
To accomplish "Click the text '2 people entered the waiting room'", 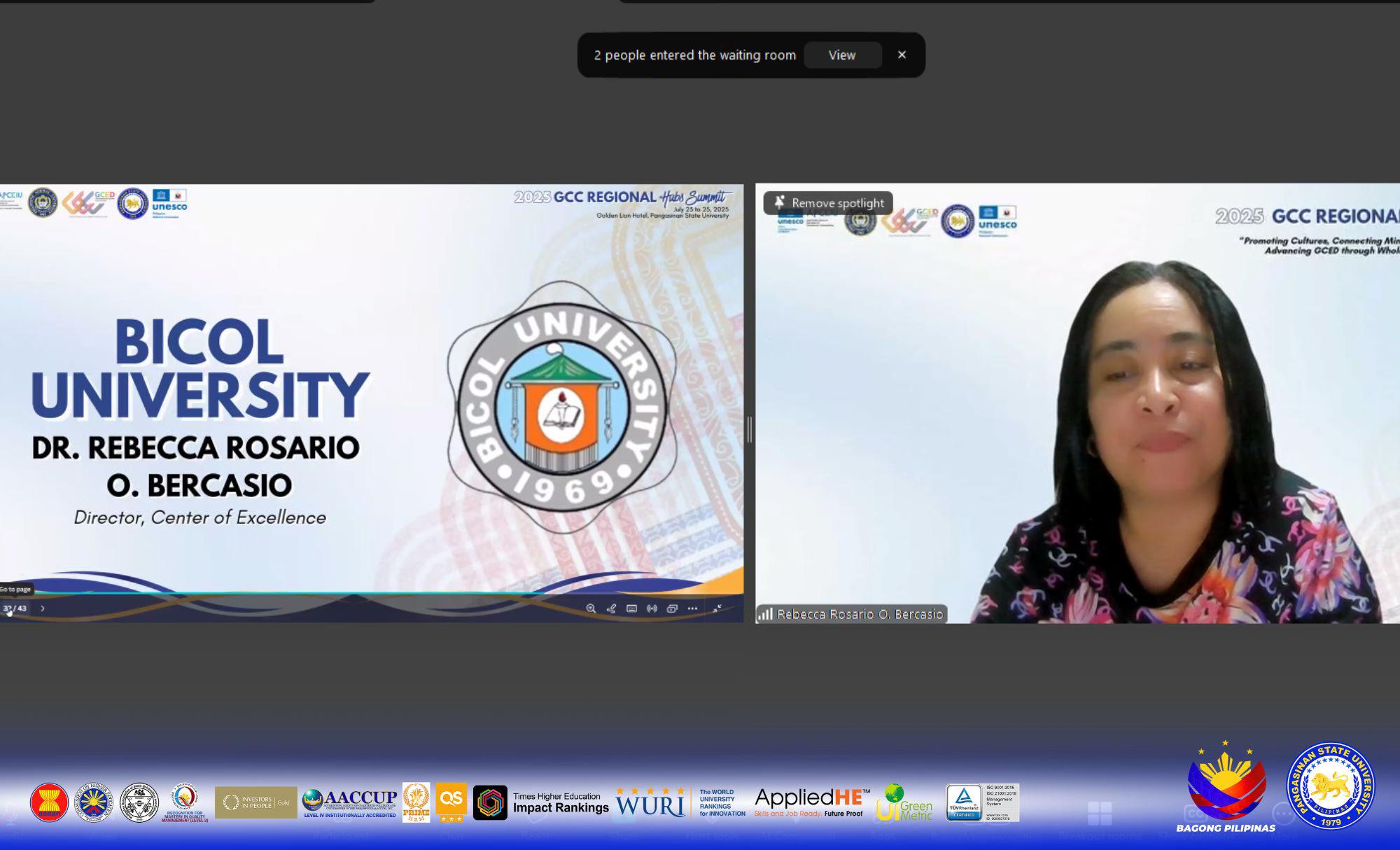I will point(695,55).
